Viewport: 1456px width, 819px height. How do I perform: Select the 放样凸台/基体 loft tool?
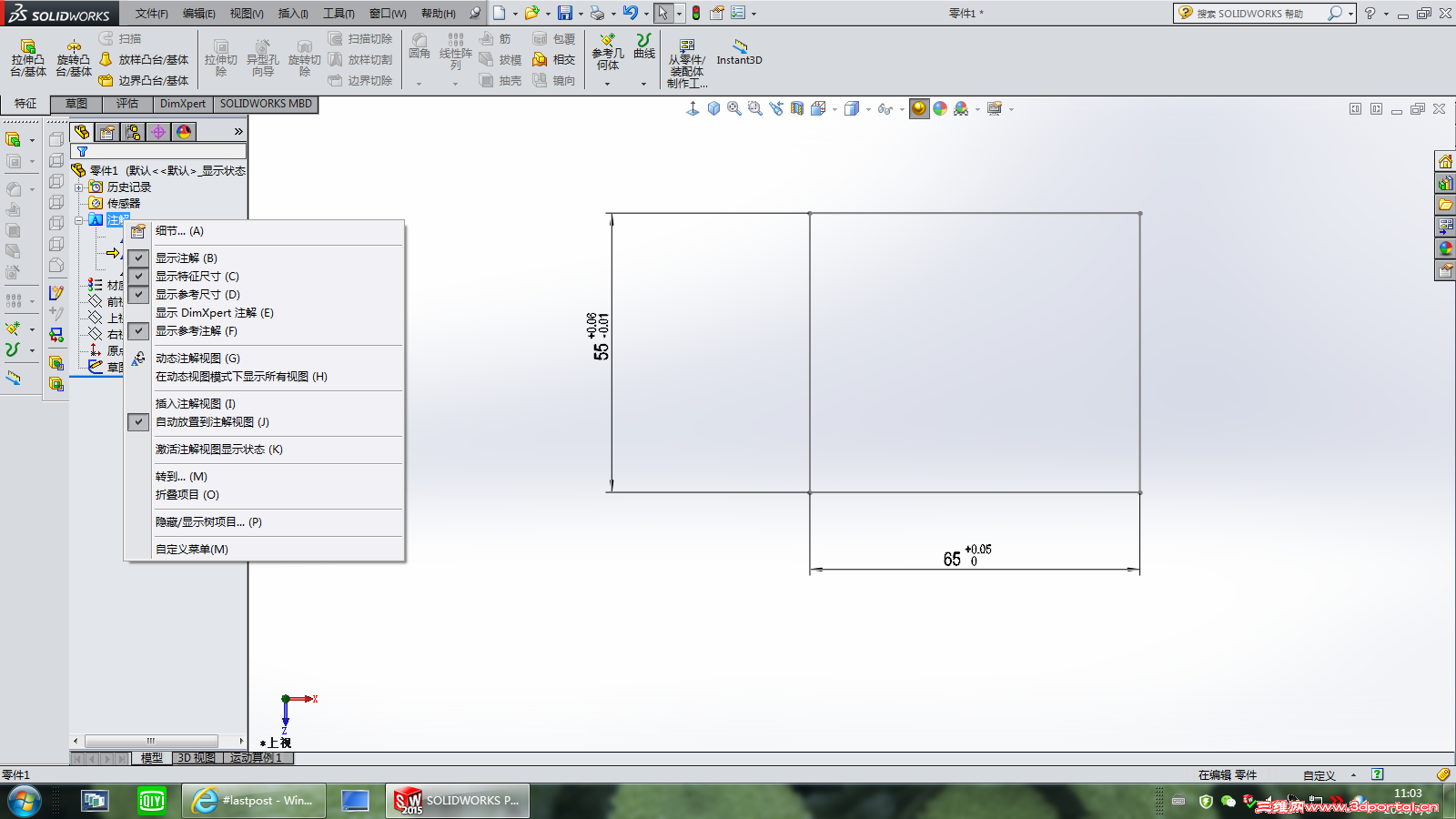(144, 60)
